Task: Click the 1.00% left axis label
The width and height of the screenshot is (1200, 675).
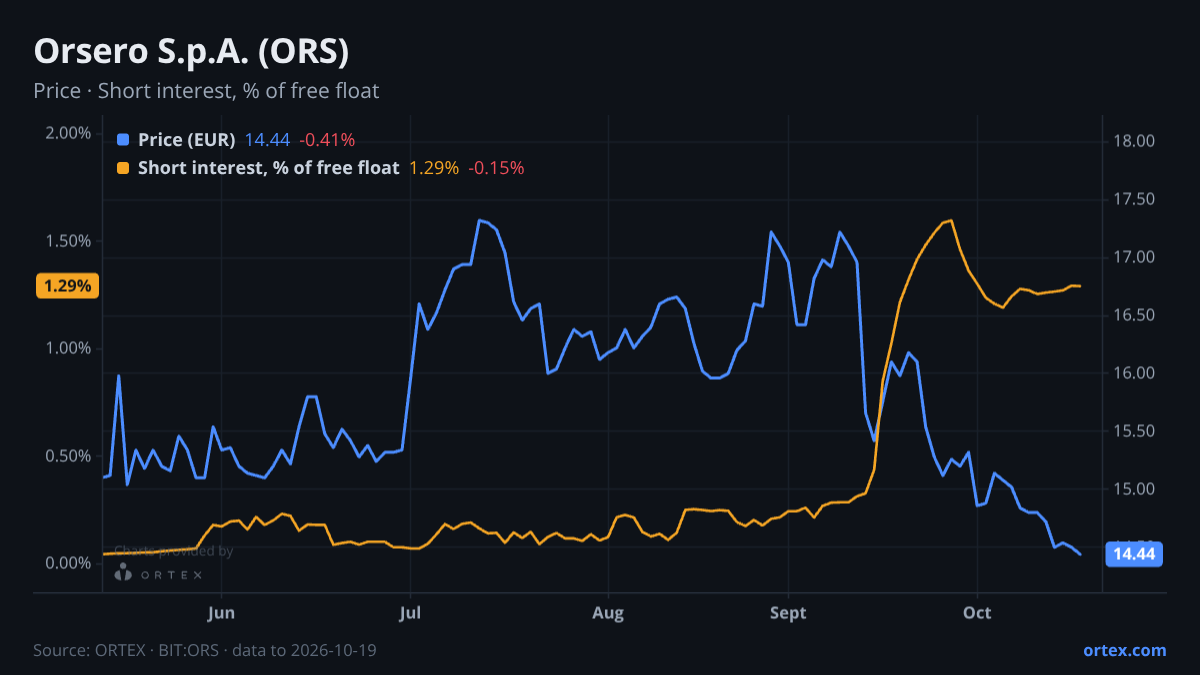Action: pos(69,348)
